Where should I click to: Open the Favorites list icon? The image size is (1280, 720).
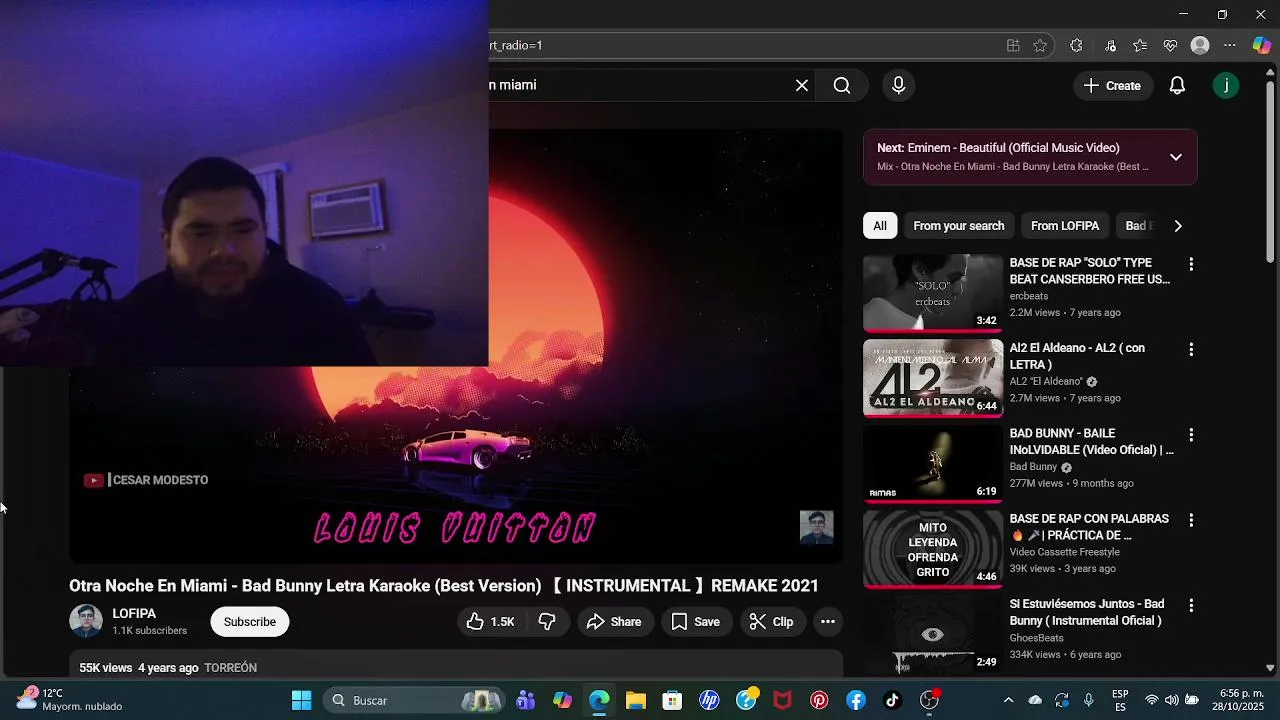point(1140,45)
